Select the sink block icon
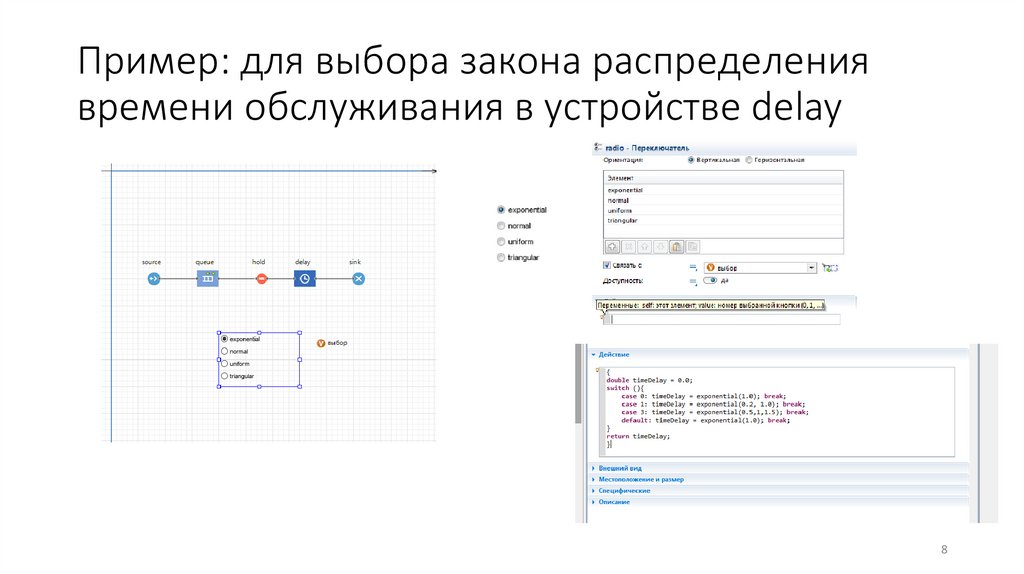 pyautogui.click(x=359, y=279)
